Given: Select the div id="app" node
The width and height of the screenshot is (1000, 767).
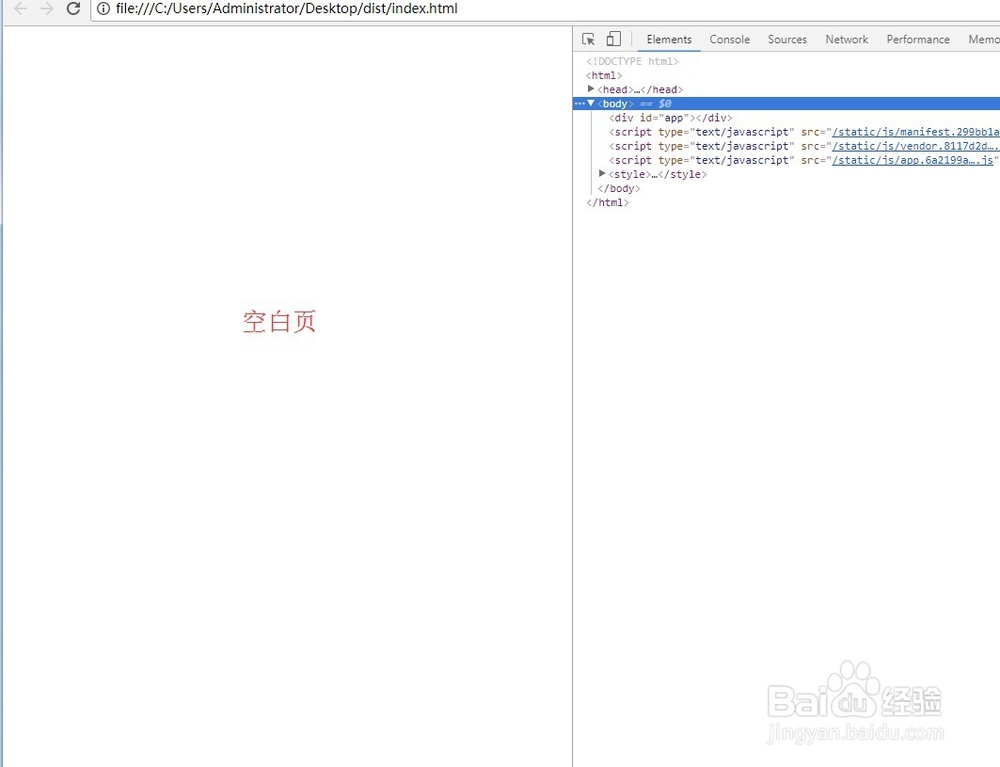Looking at the screenshot, I should (x=670, y=118).
